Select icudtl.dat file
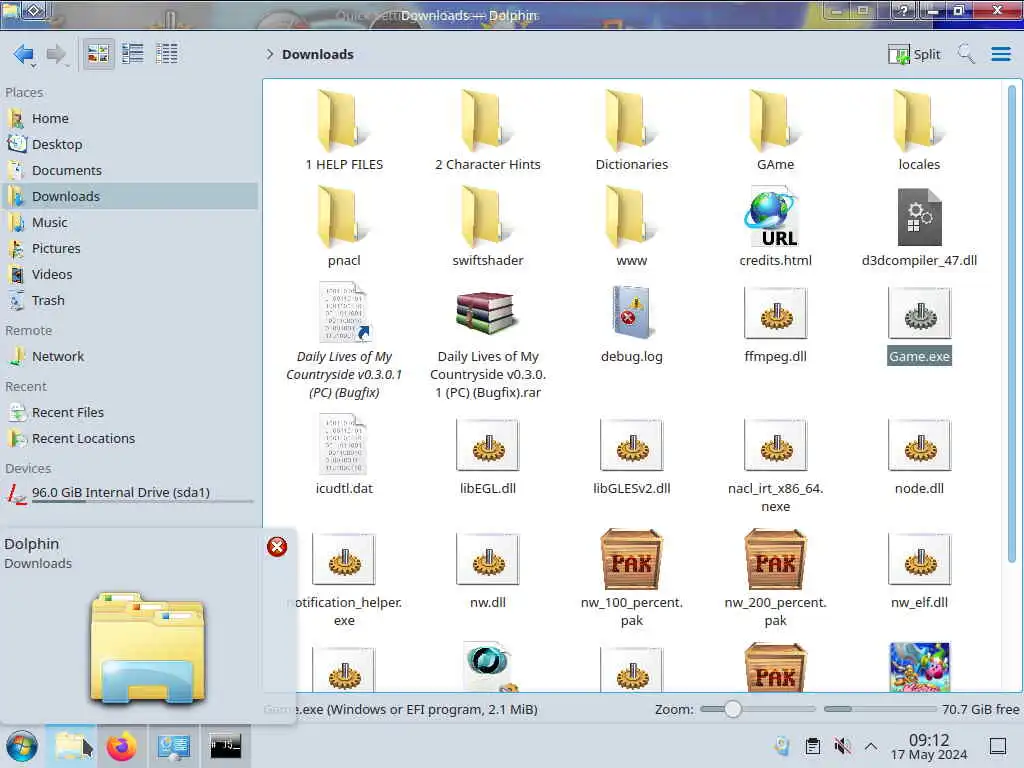Viewport: 1024px width, 768px height. point(344,455)
